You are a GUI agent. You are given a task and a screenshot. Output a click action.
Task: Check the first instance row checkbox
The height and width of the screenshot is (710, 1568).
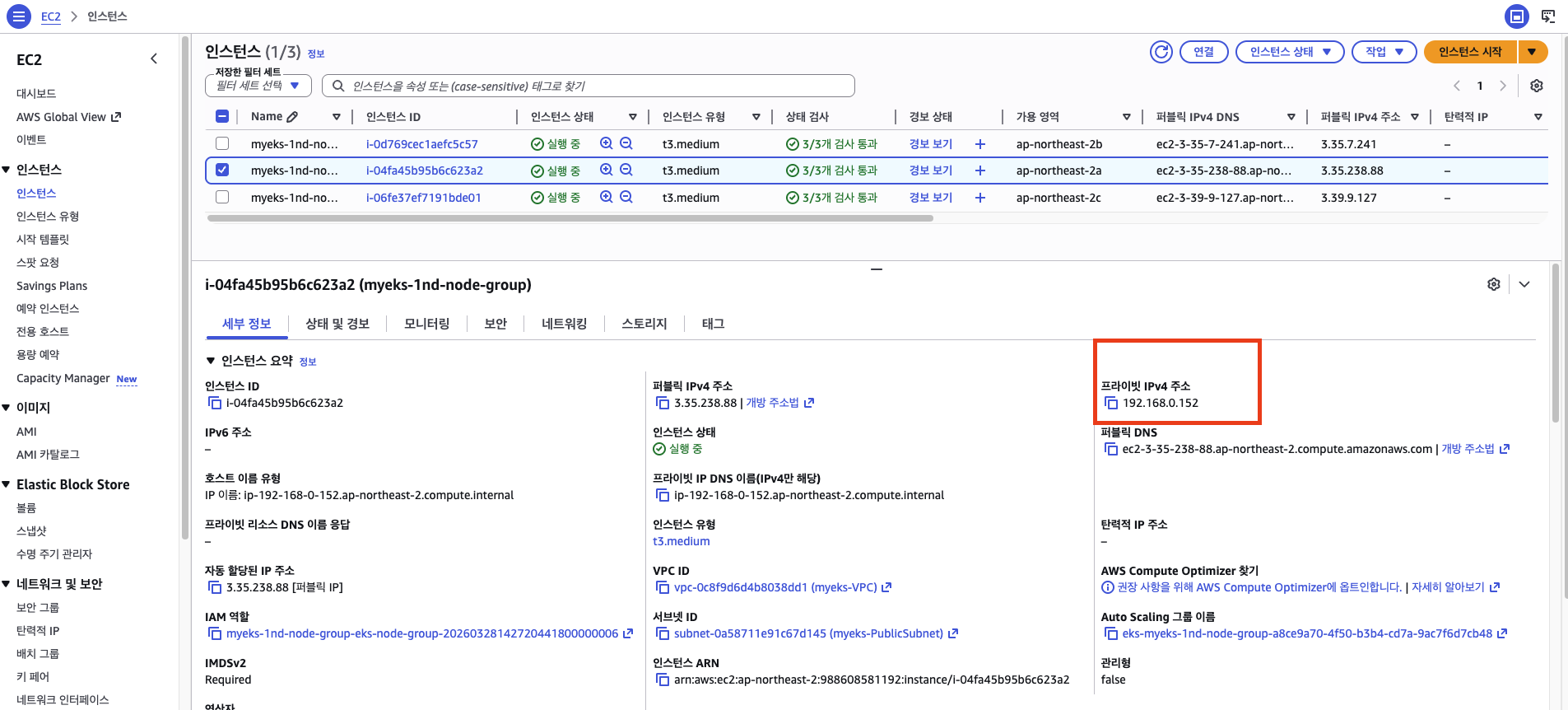(x=222, y=144)
